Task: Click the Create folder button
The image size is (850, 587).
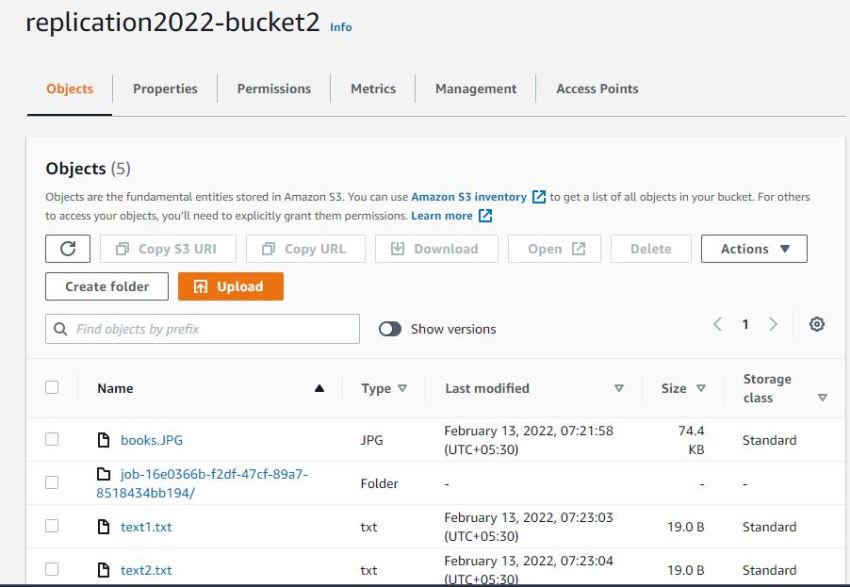Action: pos(106,286)
